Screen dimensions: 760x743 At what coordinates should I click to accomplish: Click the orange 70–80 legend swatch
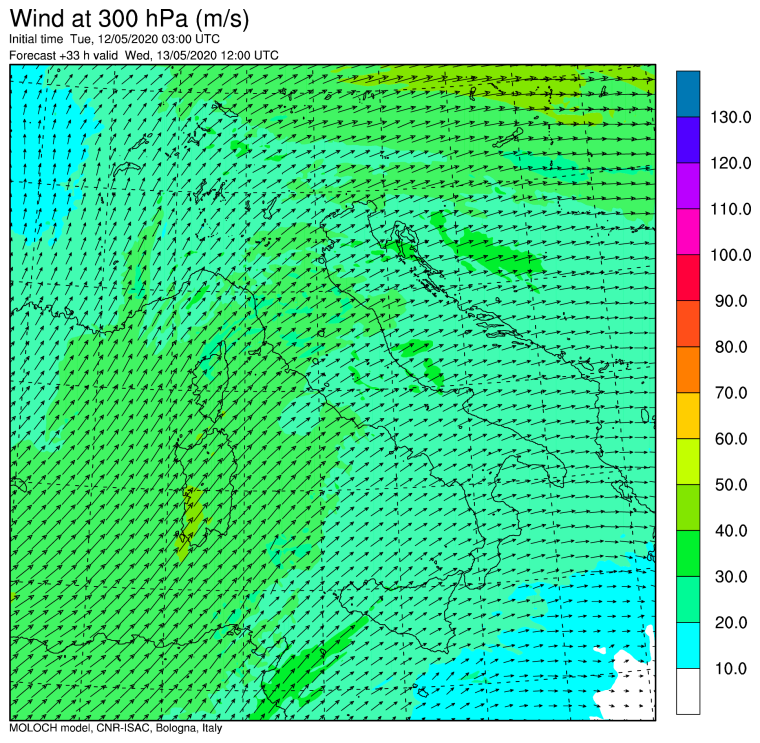click(688, 370)
